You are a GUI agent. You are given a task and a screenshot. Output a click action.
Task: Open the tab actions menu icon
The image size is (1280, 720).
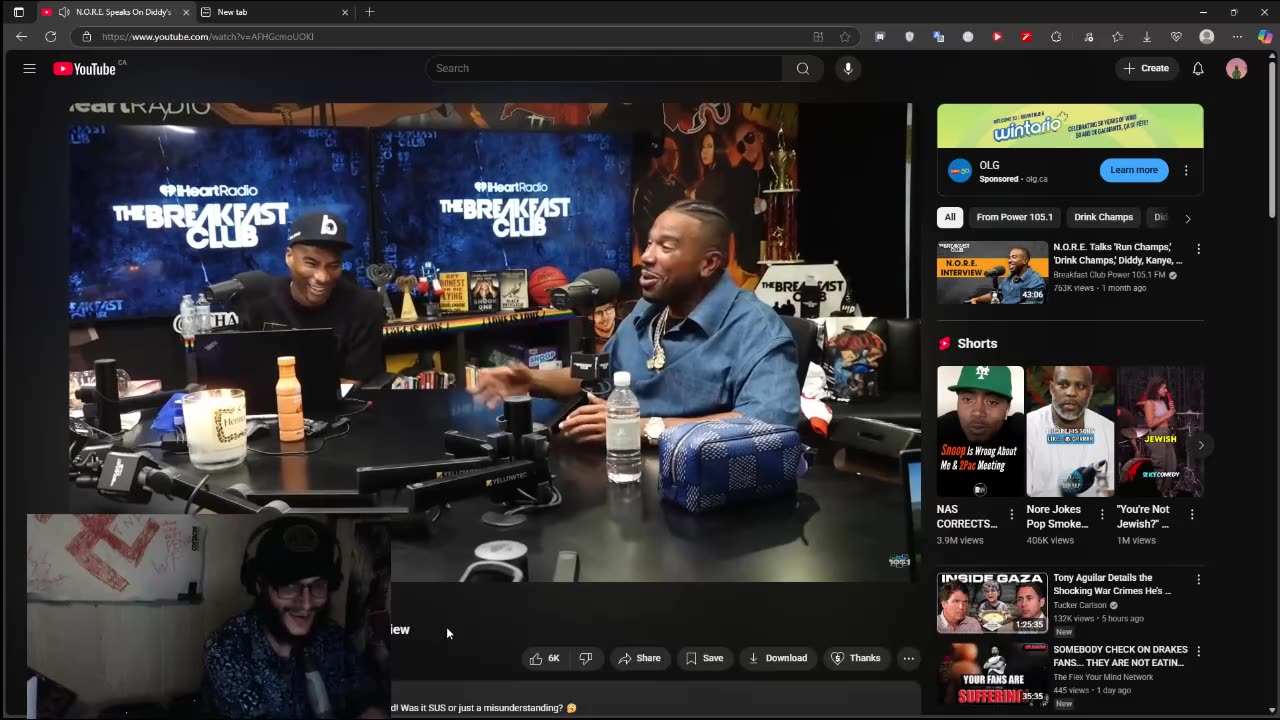point(18,12)
